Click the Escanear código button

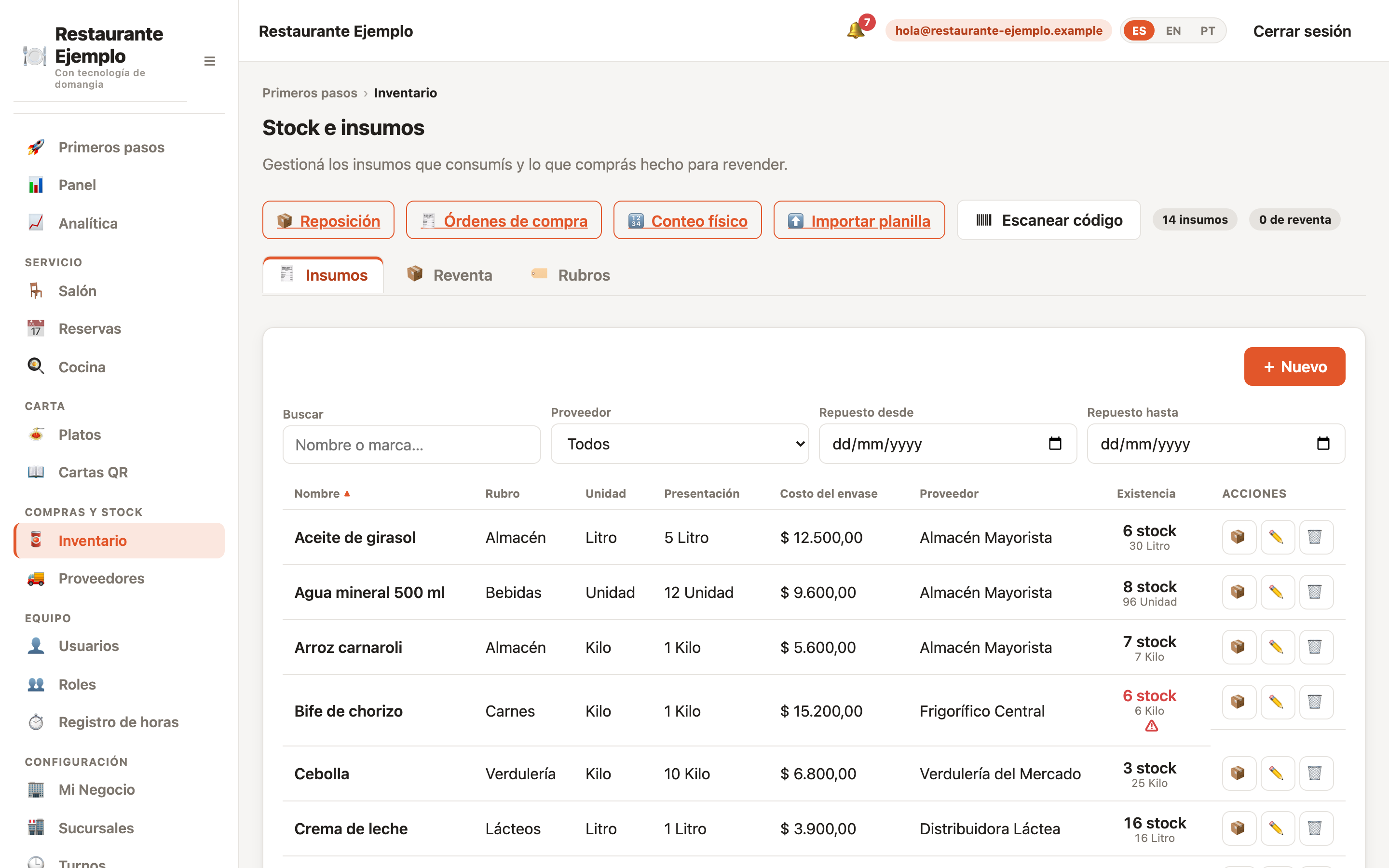click(x=1049, y=220)
